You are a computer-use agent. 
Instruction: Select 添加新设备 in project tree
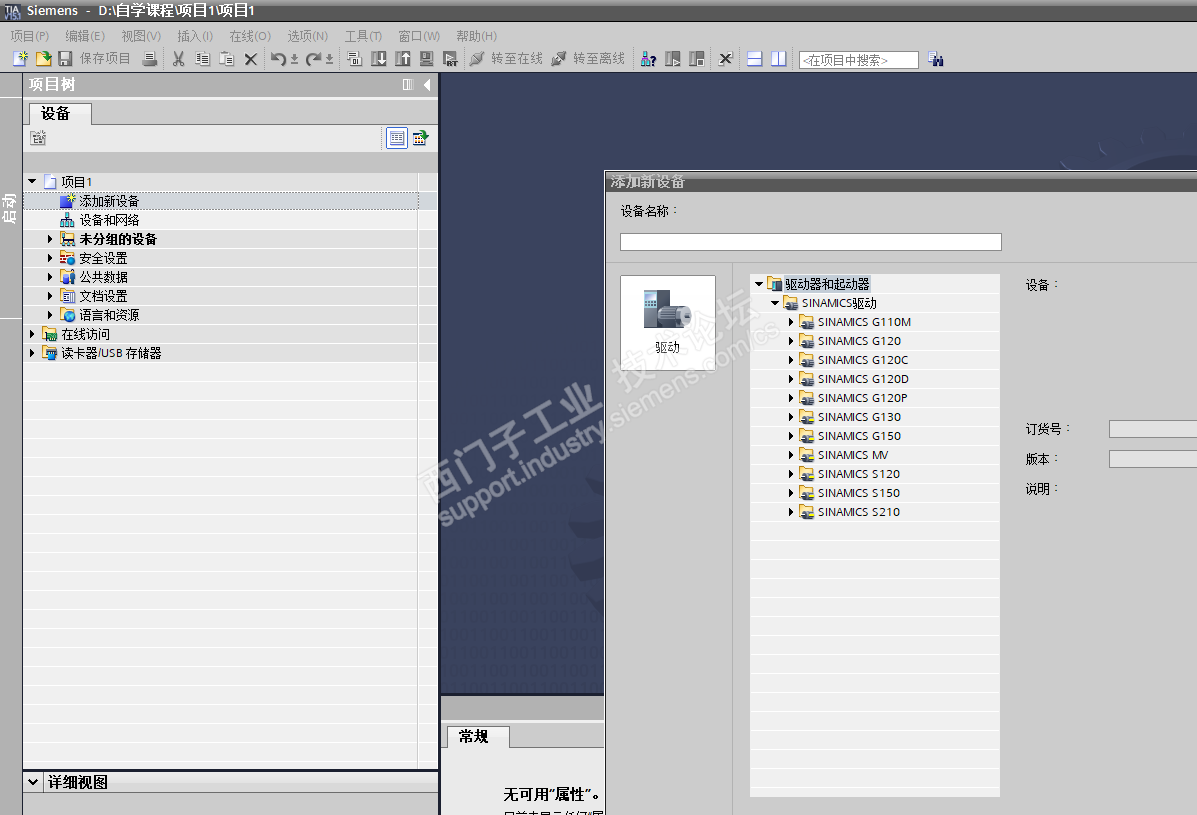[109, 201]
